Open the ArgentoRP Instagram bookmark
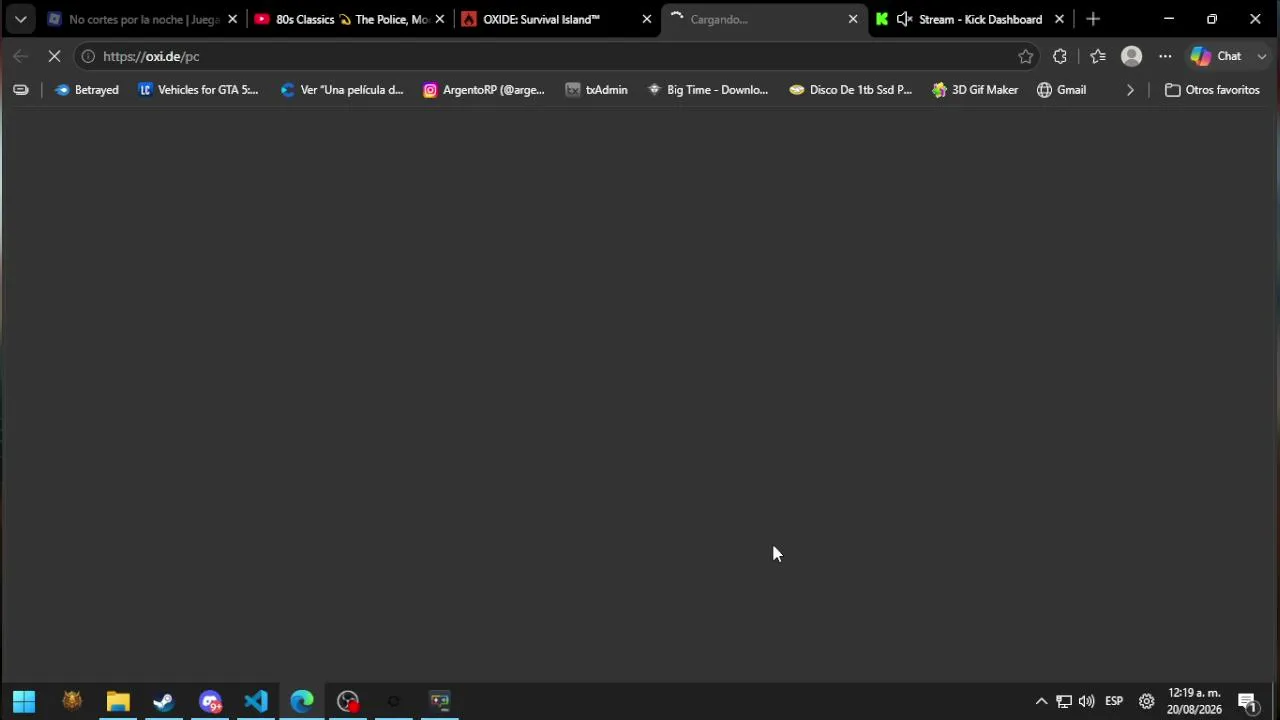1280x720 pixels. click(484, 90)
